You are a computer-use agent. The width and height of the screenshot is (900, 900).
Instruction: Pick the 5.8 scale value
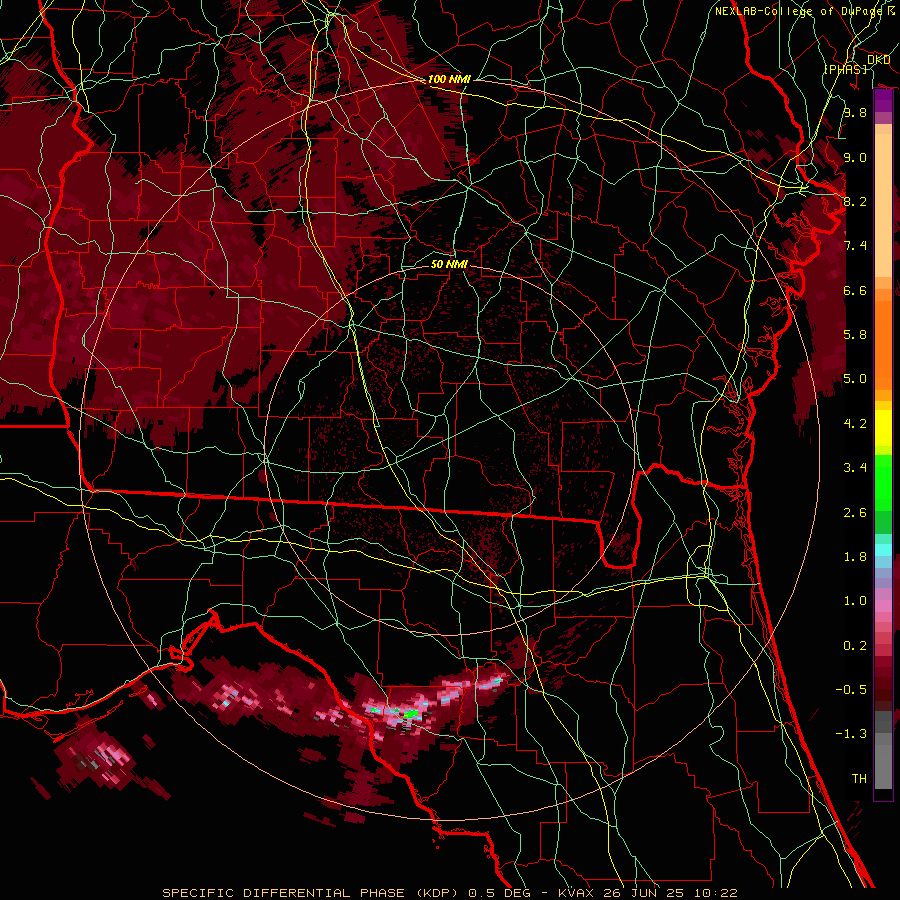click(855, 335)
